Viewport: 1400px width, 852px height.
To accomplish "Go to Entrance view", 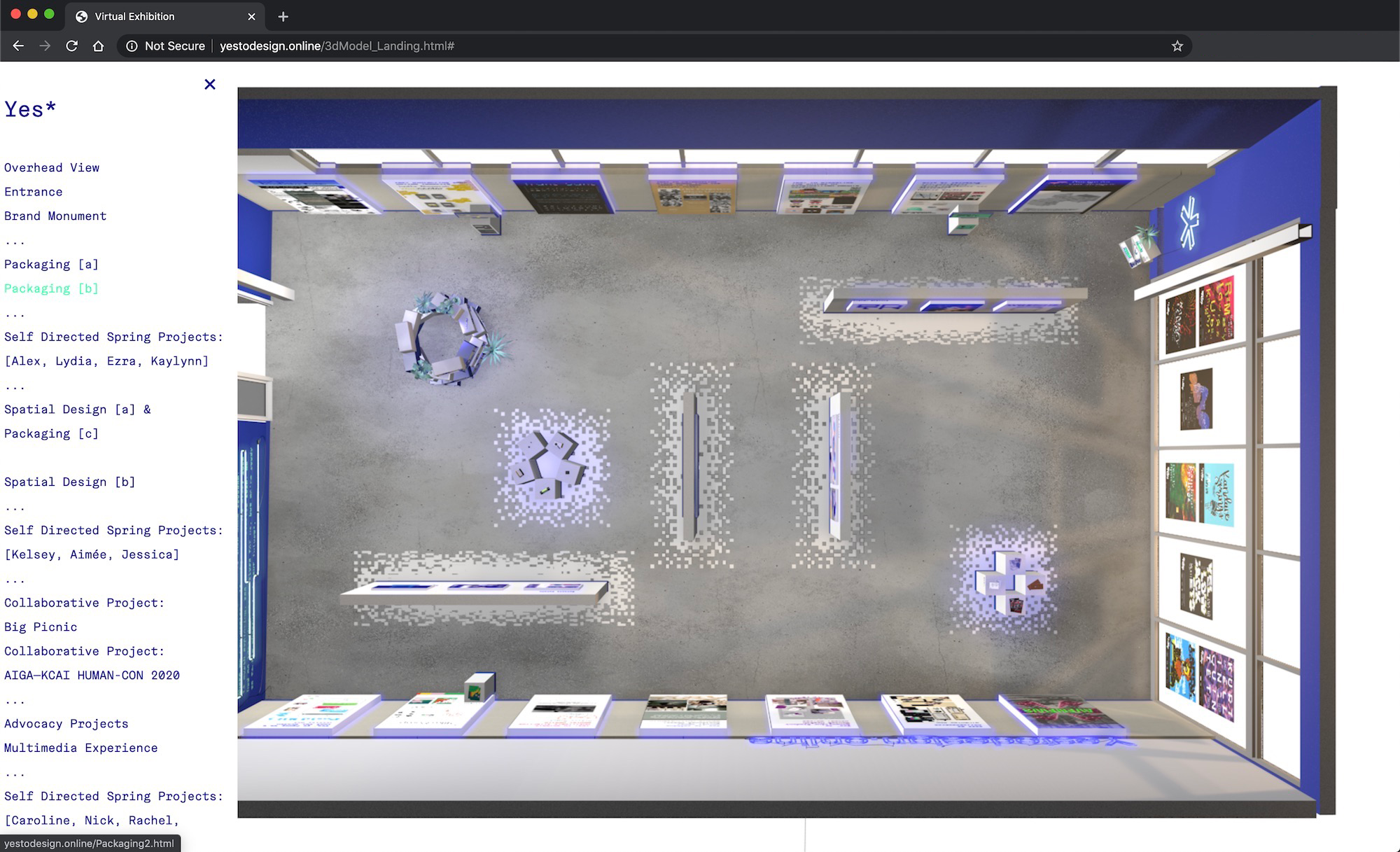I will [x=33, y=192].
